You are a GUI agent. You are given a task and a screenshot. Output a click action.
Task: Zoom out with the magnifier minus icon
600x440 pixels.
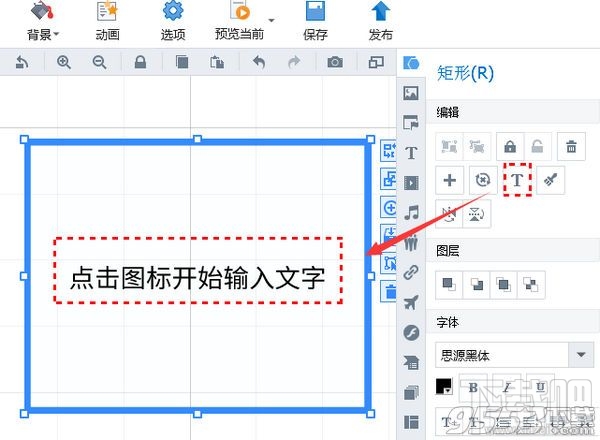(99, 62)
